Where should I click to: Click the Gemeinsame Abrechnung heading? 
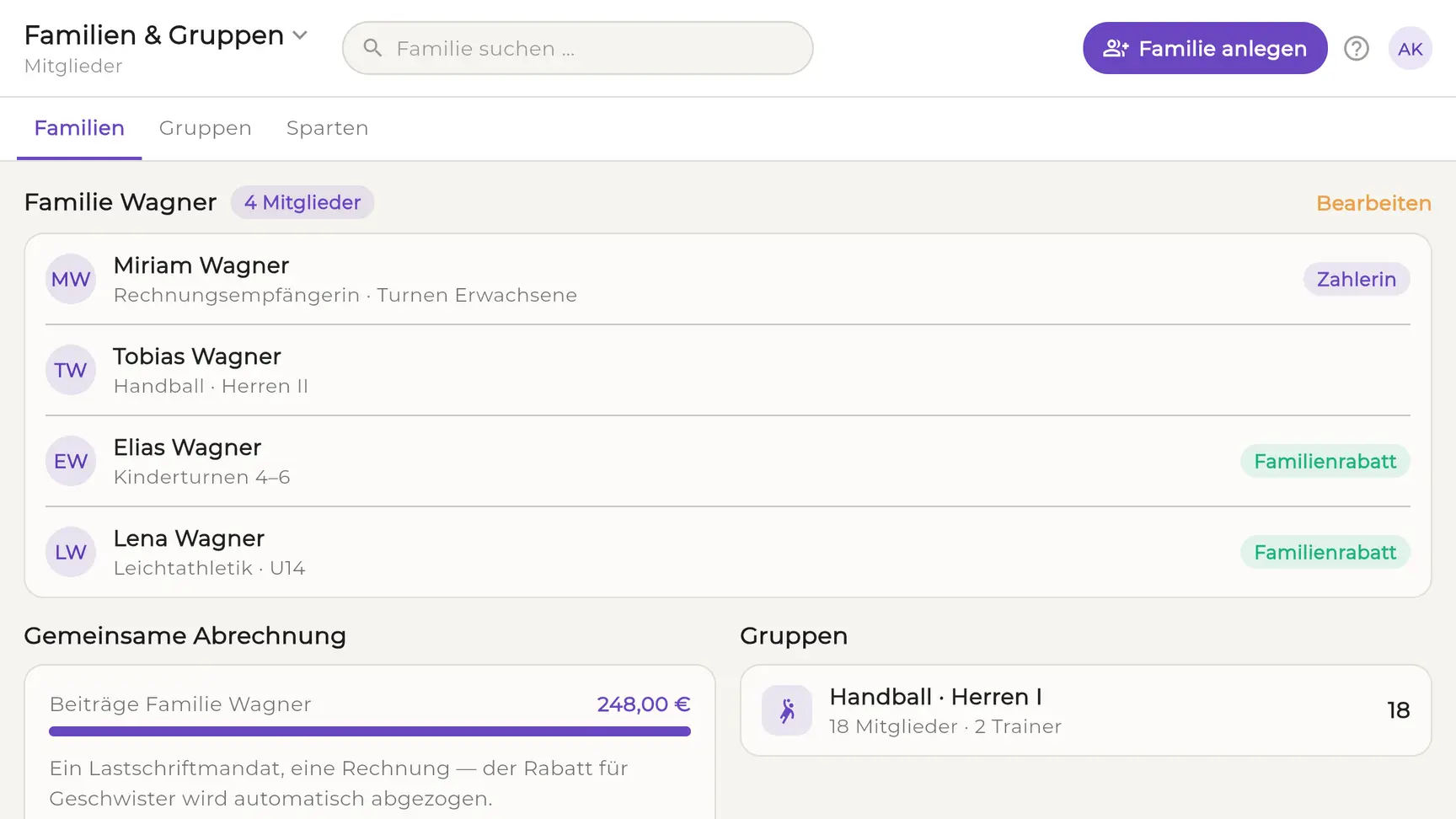185,635
